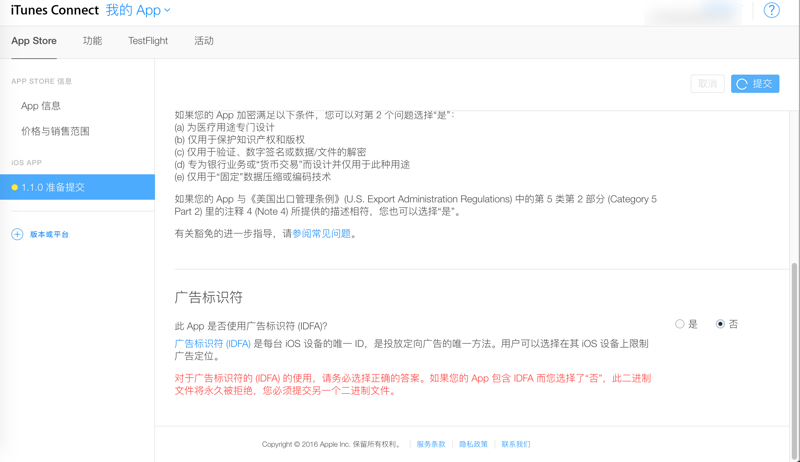Open the 活动 tab
Image resolution: width=800 pixels, height=462 pixels.
click(204, 41)
